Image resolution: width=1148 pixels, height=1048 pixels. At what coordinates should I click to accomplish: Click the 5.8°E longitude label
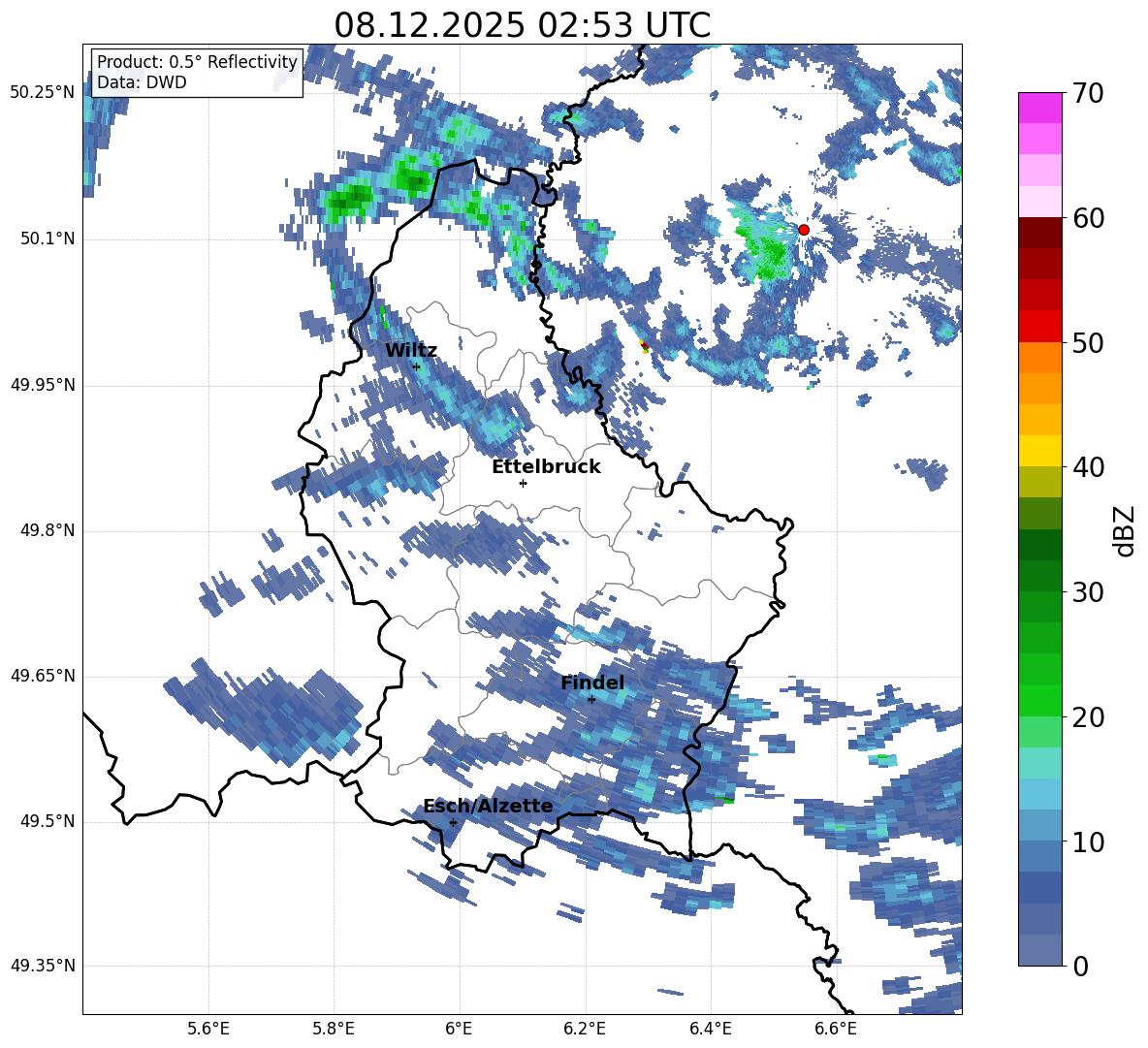pos(334,1029)
